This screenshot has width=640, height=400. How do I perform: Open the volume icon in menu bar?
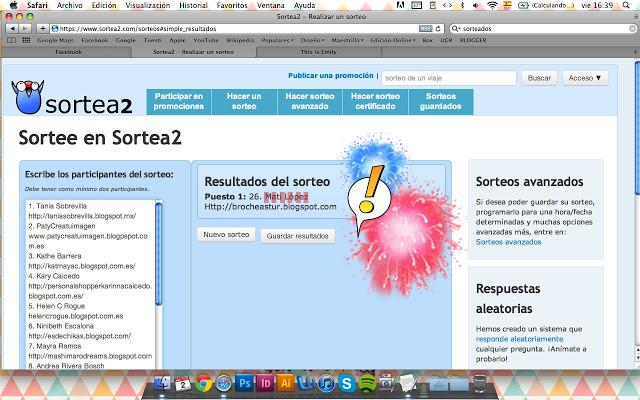coord(476,5)
